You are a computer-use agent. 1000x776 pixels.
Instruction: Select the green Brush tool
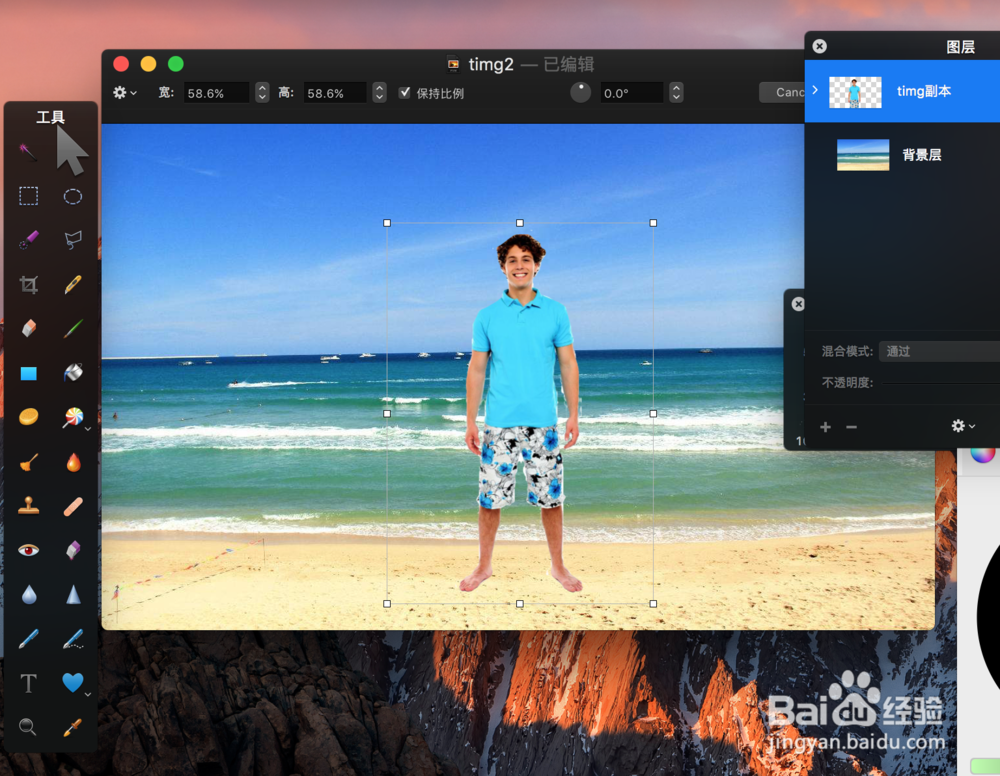(73, 328)
